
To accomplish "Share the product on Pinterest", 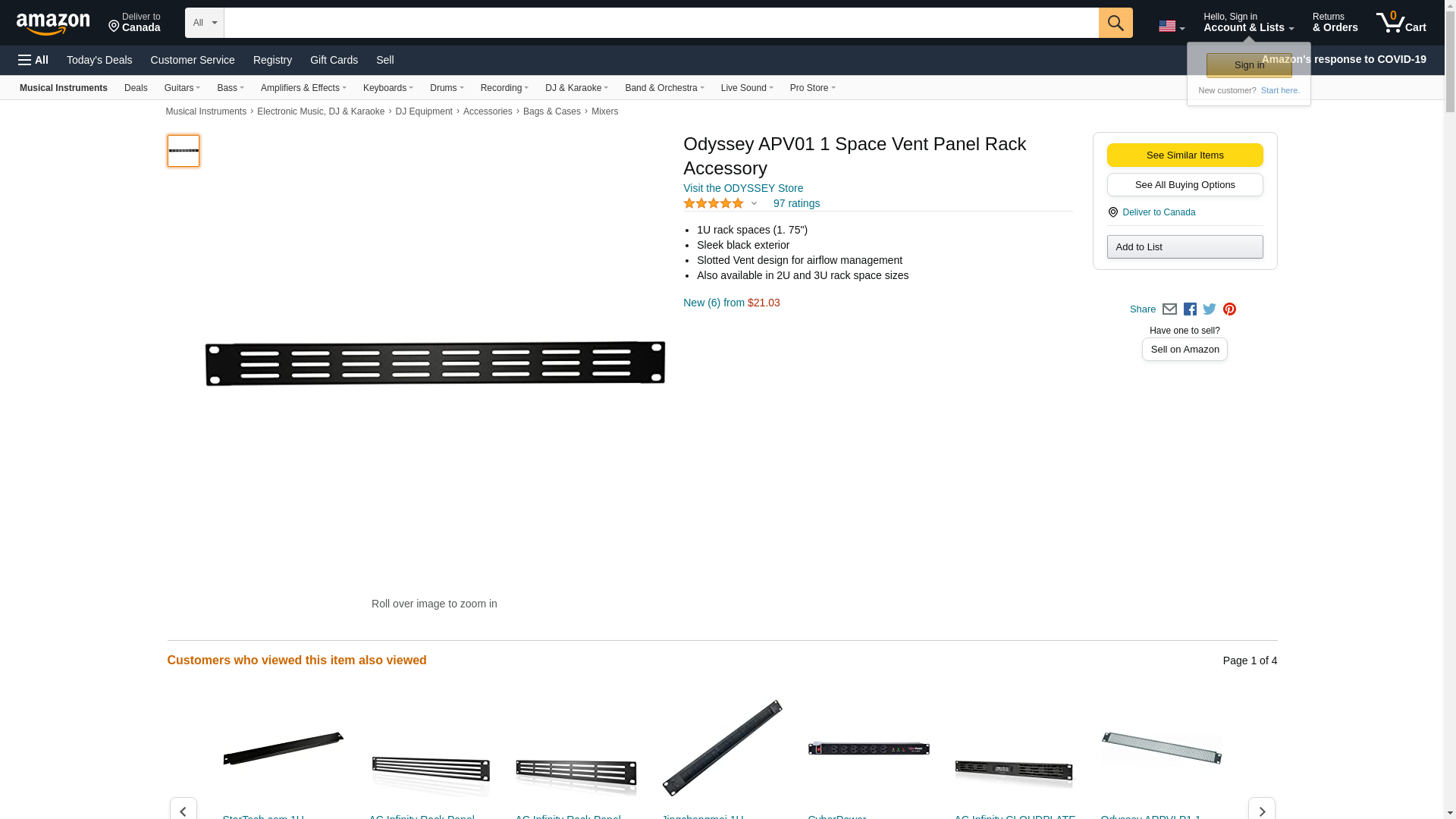I will [x=1229, y=309].
